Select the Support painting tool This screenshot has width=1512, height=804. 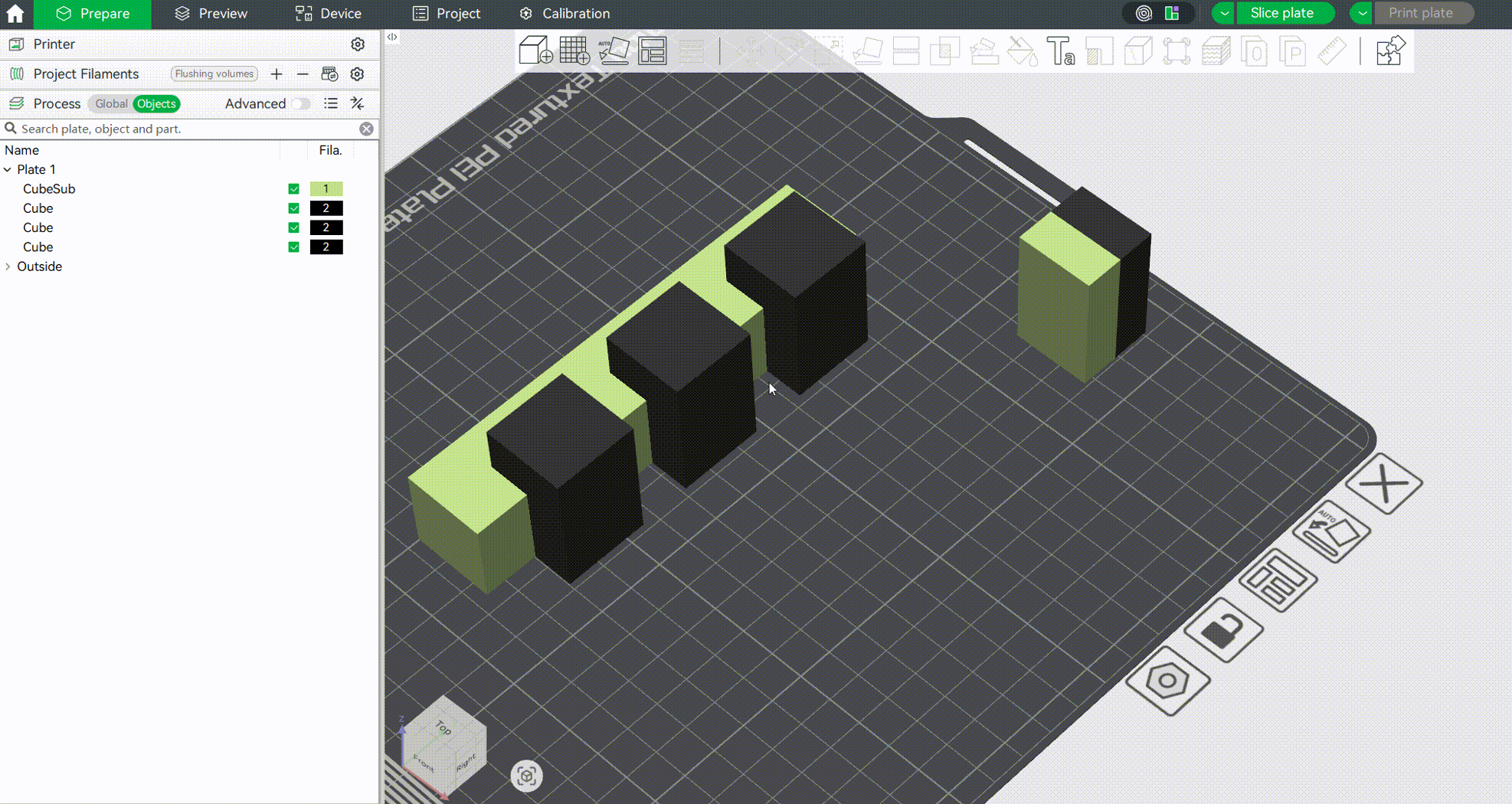(x=984, y=51)
